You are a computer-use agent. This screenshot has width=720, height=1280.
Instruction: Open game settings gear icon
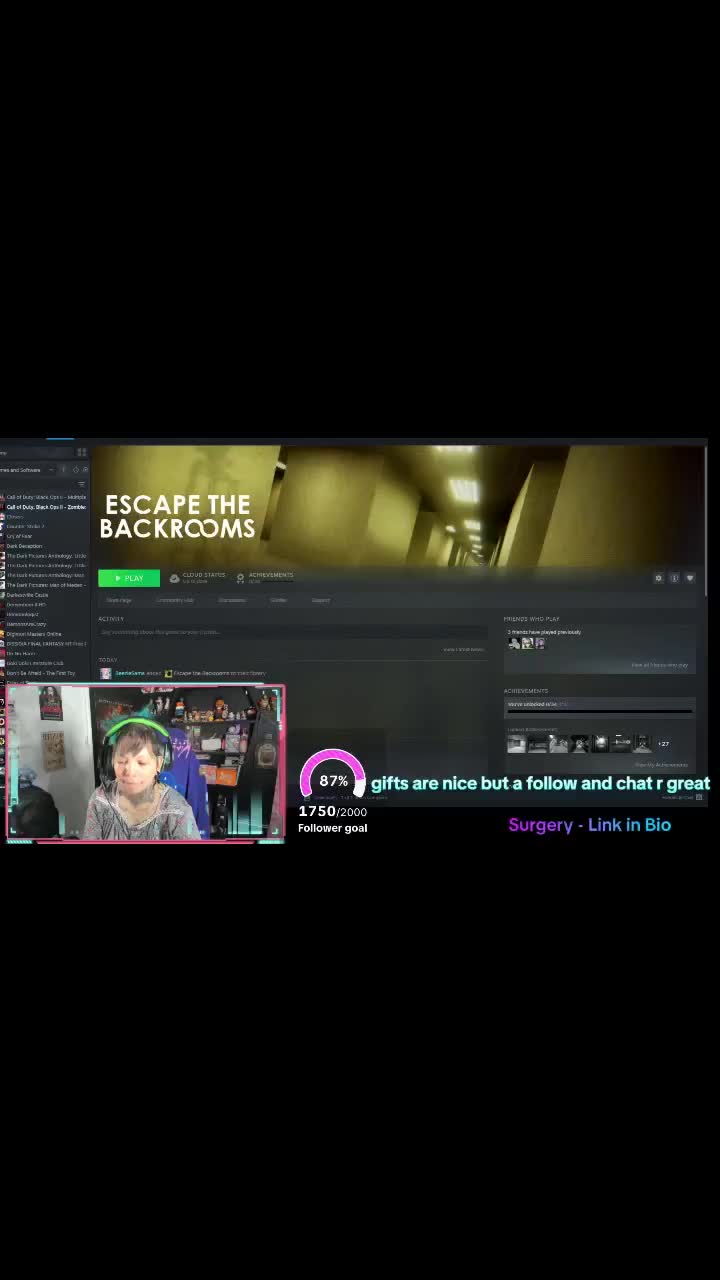(658, 578)
